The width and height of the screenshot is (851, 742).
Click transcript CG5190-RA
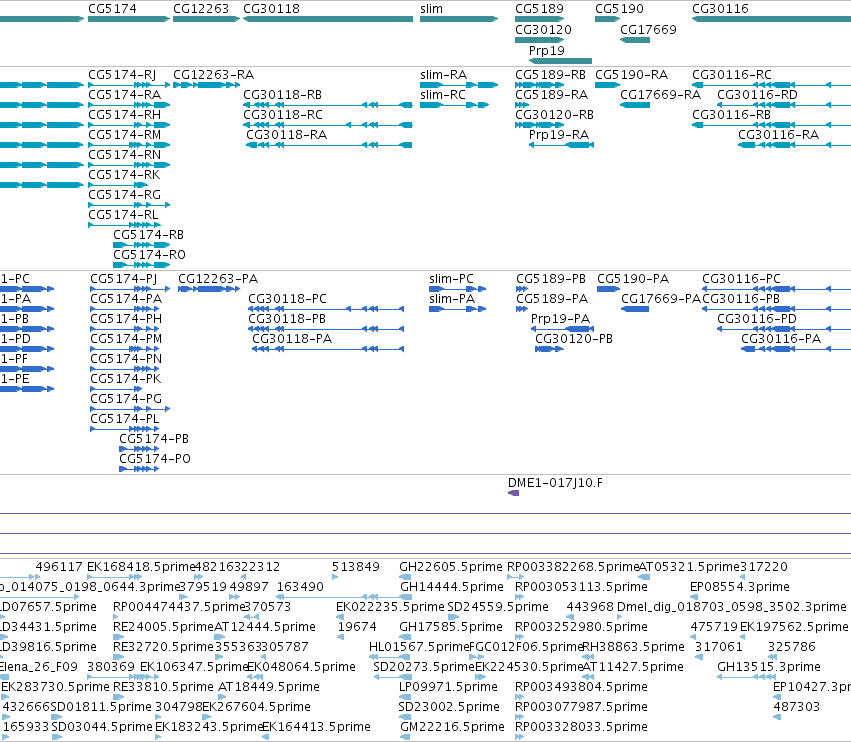click(x=632, y=74)
